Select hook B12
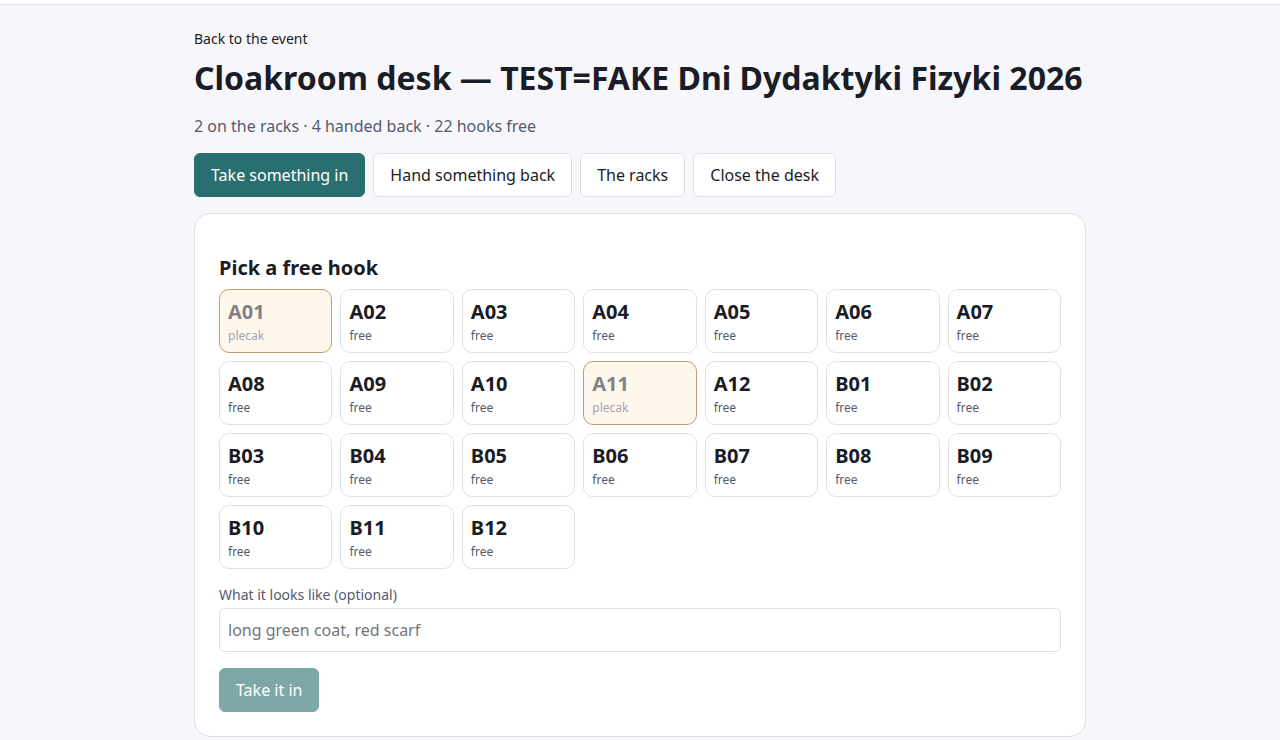This screenshot has width=1280, height=740. pyautogui.click(x=518, y=537)
